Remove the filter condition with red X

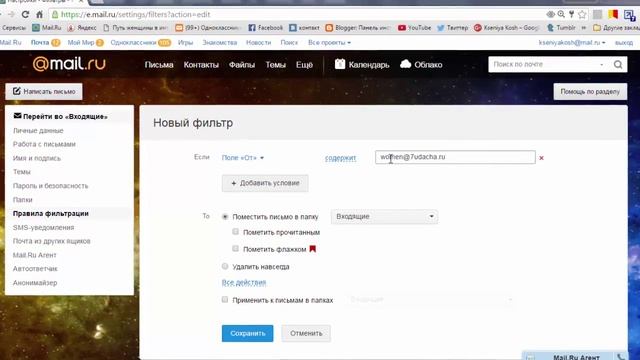point(541,158)
